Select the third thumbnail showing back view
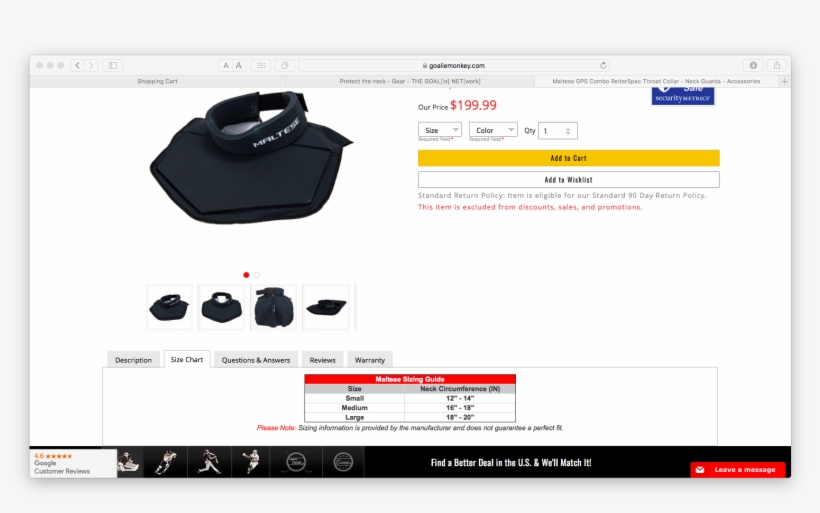The height and width of the screenshot is (513, 820). (274, 307)
